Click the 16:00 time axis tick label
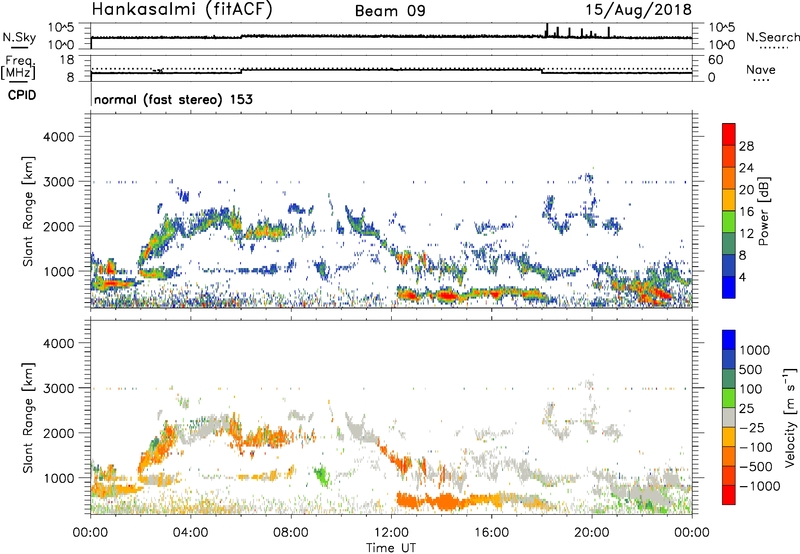 pos(491,533)
